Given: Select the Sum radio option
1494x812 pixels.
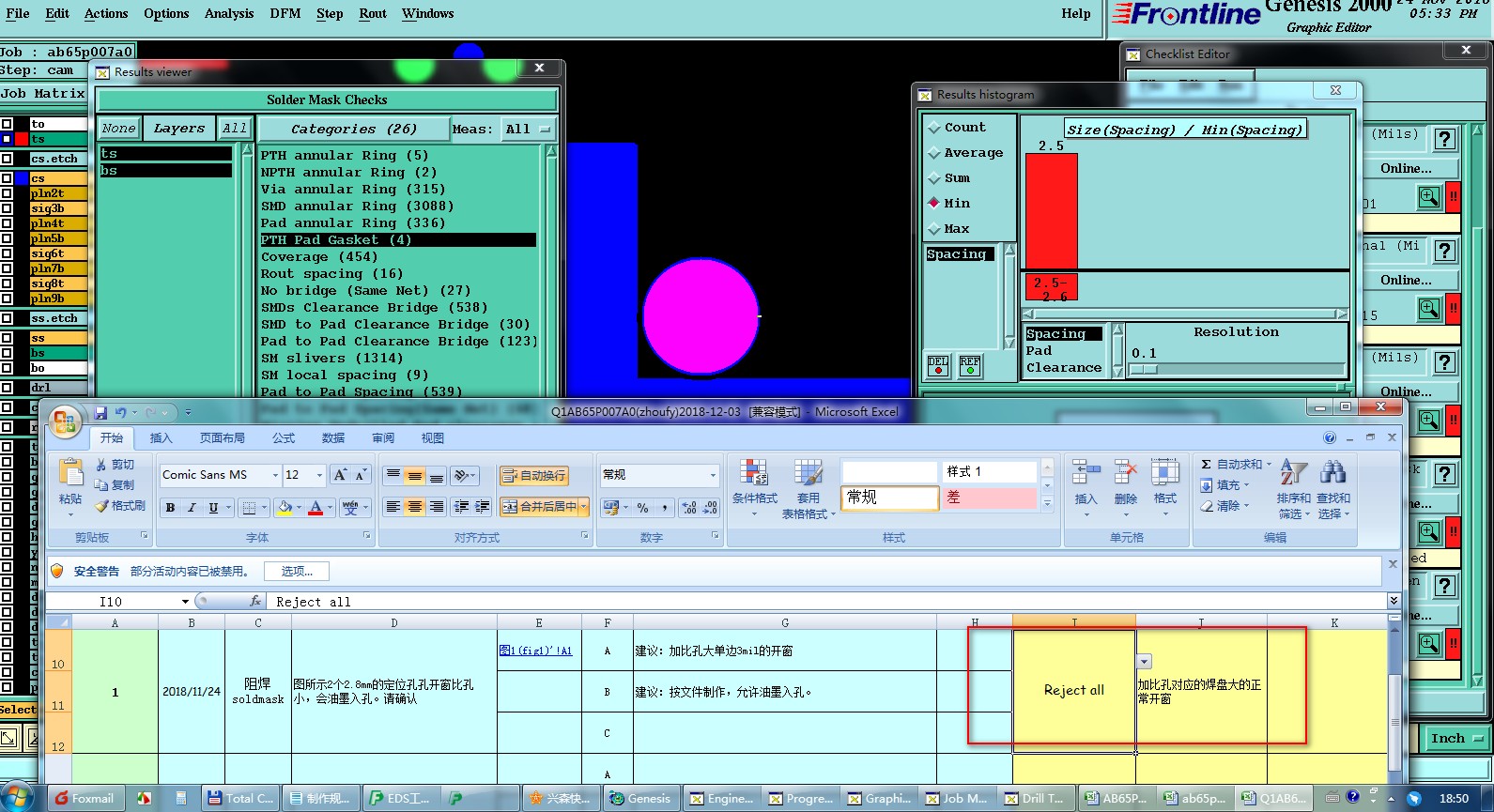Looking at the screenshot, I should click(x=934, y=178).
